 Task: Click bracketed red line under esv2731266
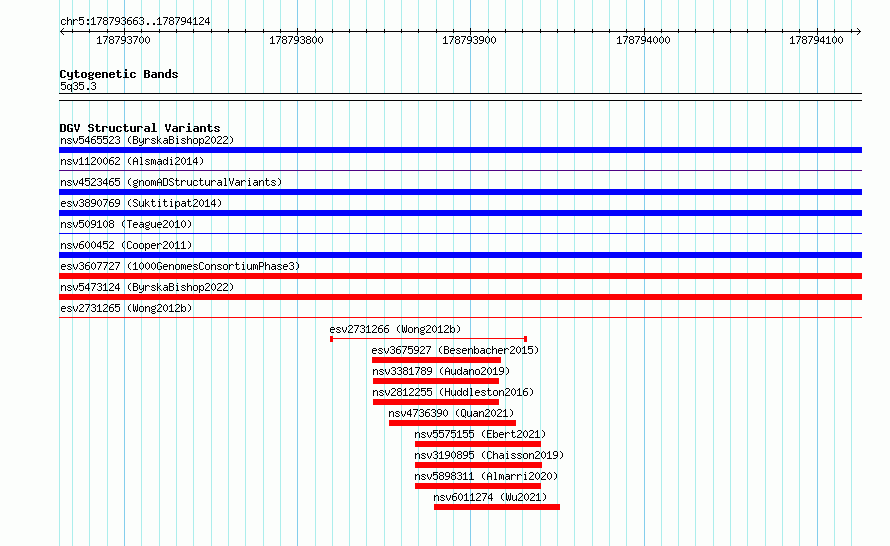pos(429,339)
